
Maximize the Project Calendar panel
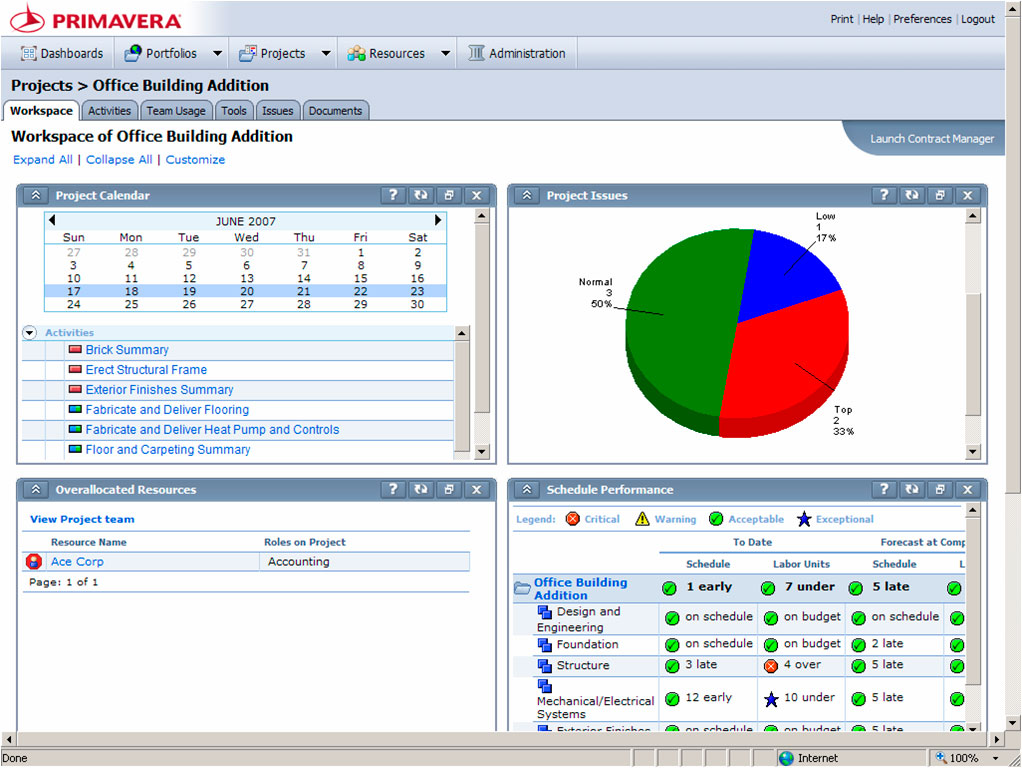[449, 195]
